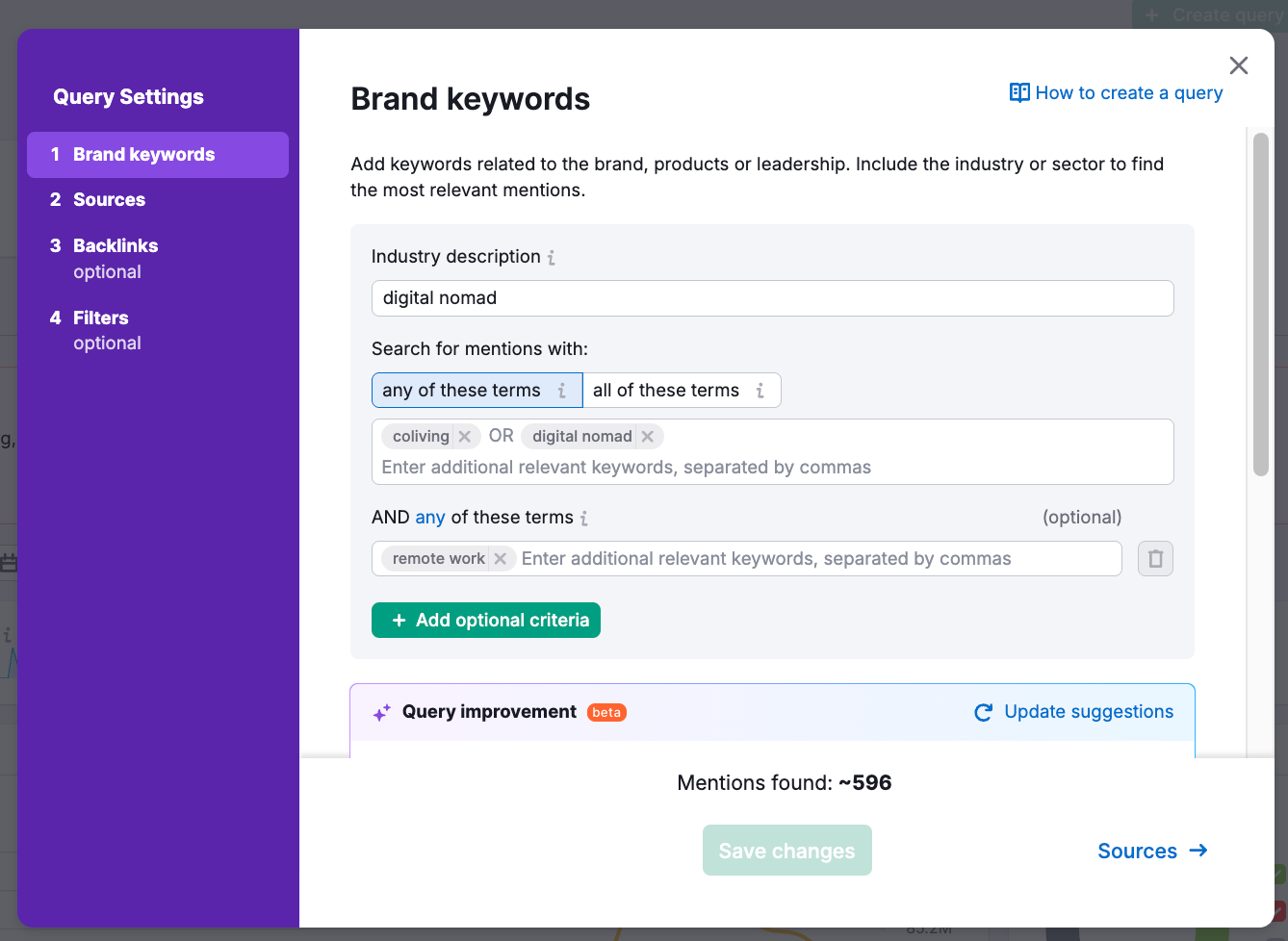Remove the coliving keyword tag
The image size is (1288, 941).
(x=464, y=437)
